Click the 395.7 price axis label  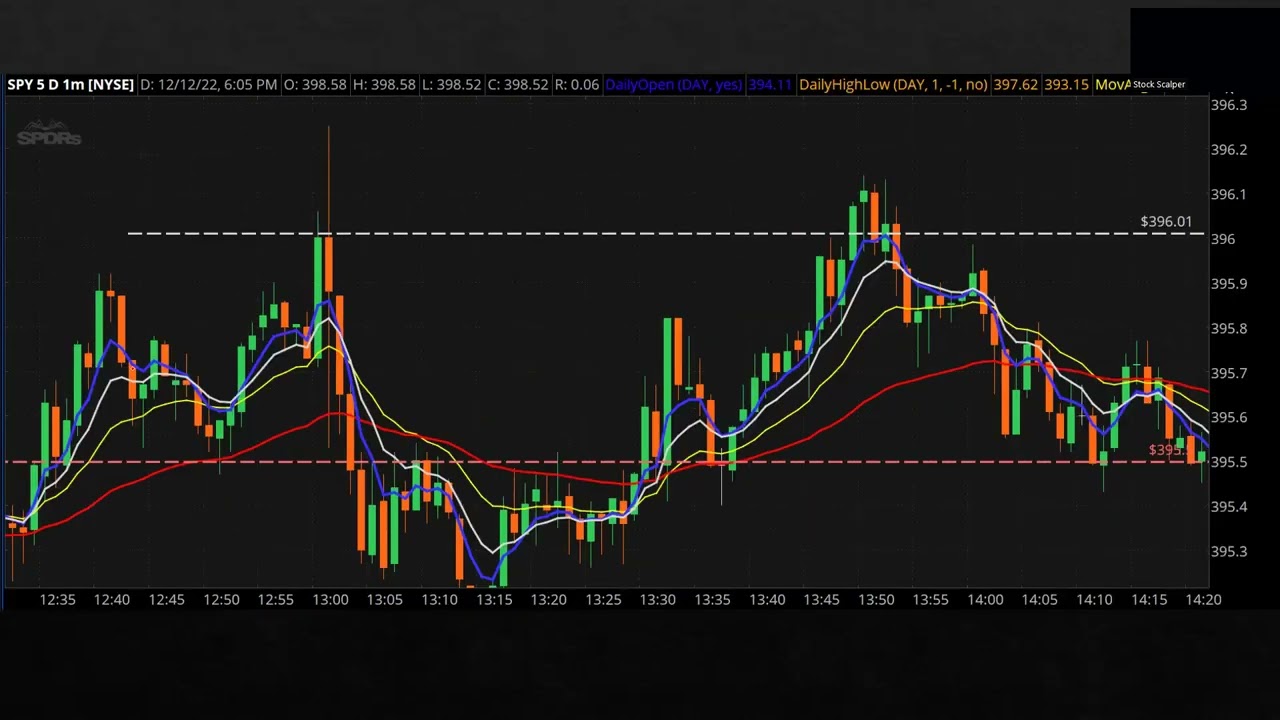coord(1229,373)
